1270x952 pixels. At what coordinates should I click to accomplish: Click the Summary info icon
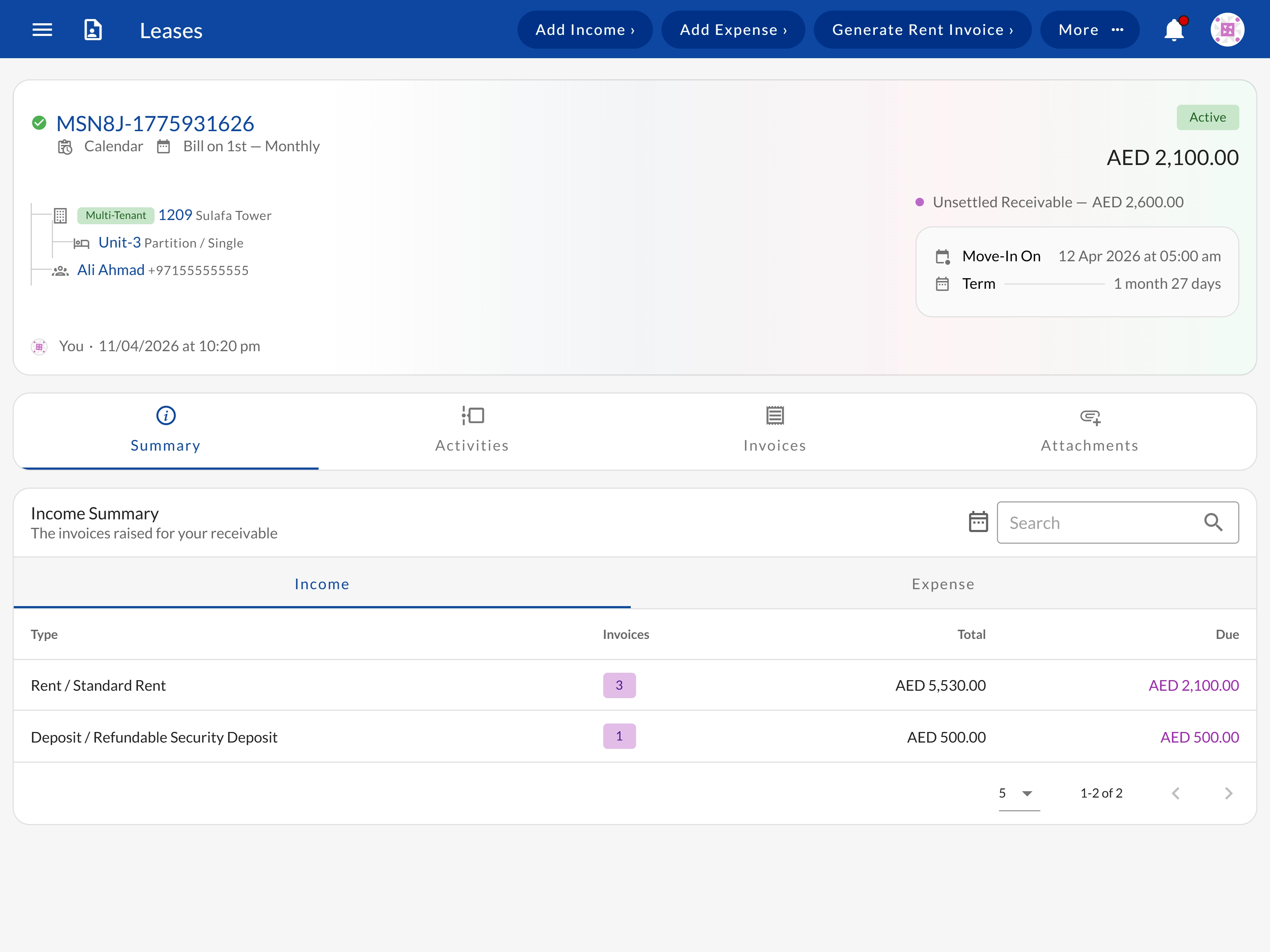pyautogui.click(x=166, y=415)
